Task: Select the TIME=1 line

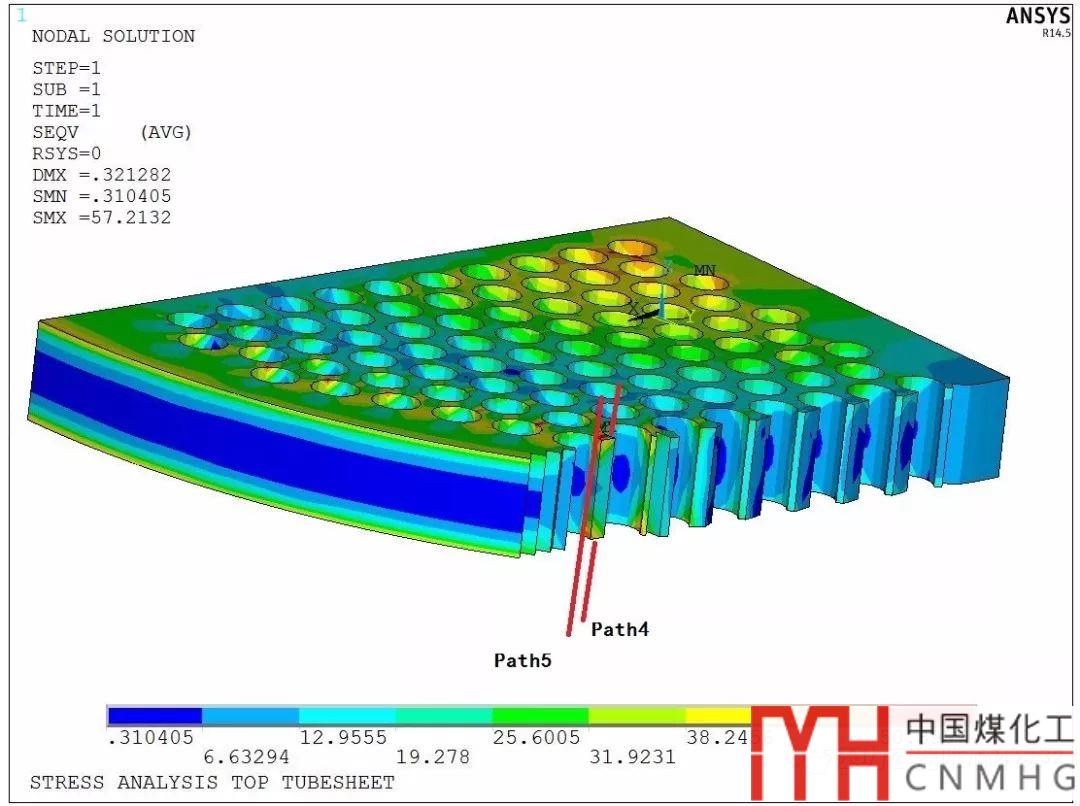Action: tap(66, 111)
